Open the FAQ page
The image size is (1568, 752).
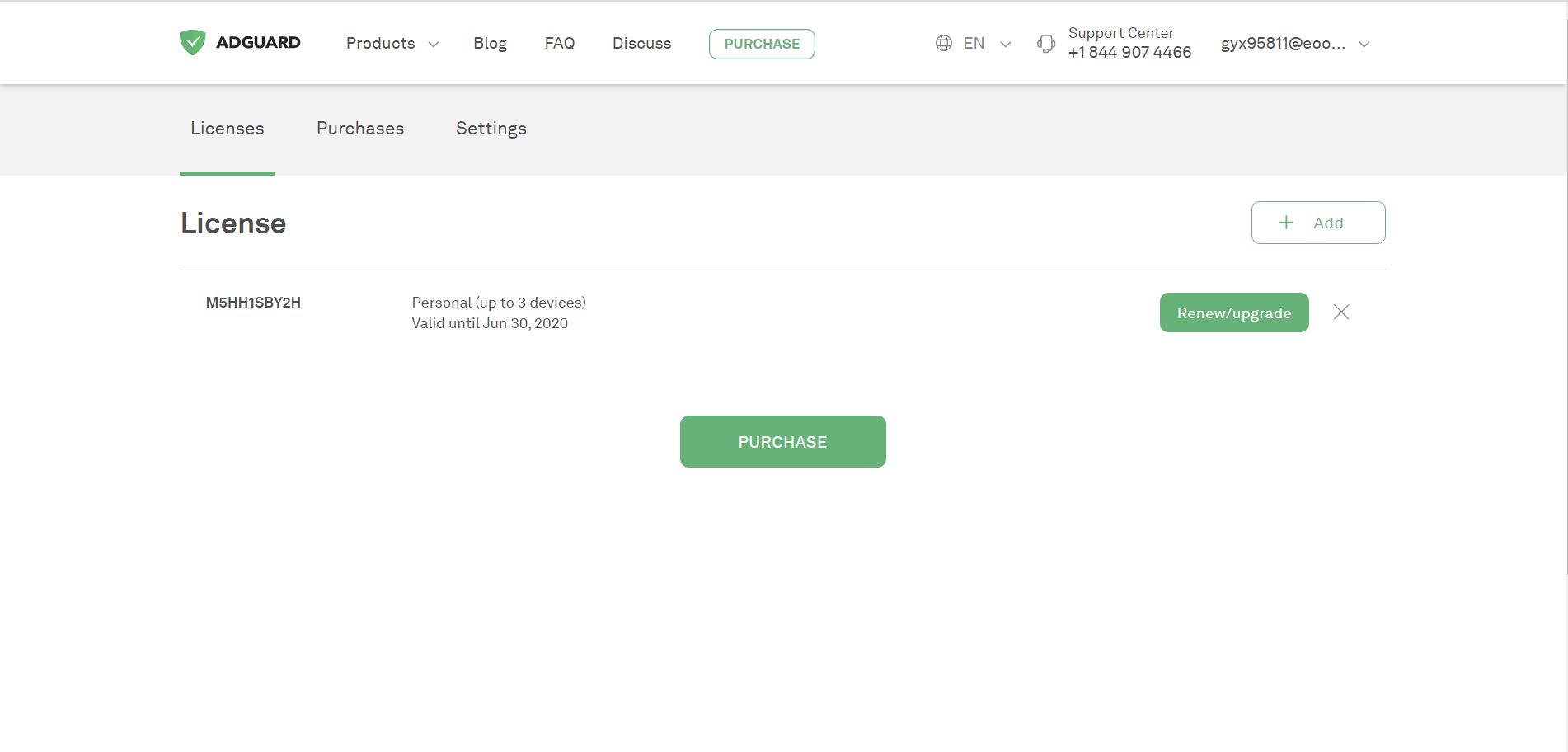560,43
